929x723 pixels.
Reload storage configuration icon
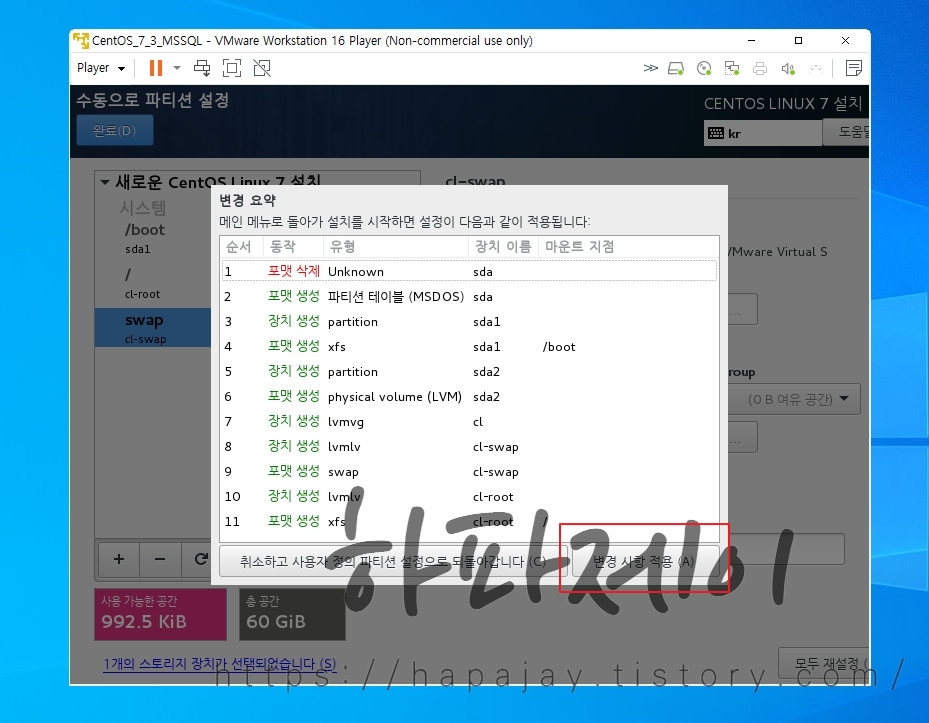pyautogui.click(x=200, y=559)
